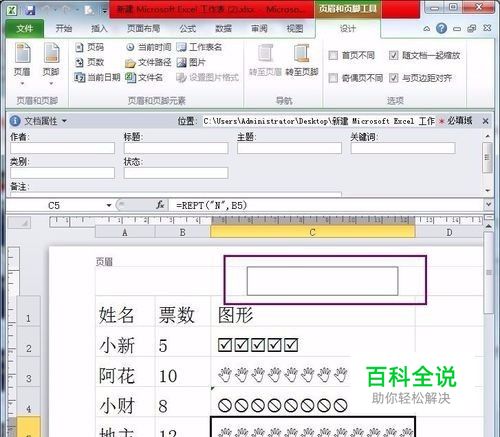Image resolution: width=500 pixels, height=437 pixels.
Task: Switch to the Data (数据) tab
Action: pos(223,29)
